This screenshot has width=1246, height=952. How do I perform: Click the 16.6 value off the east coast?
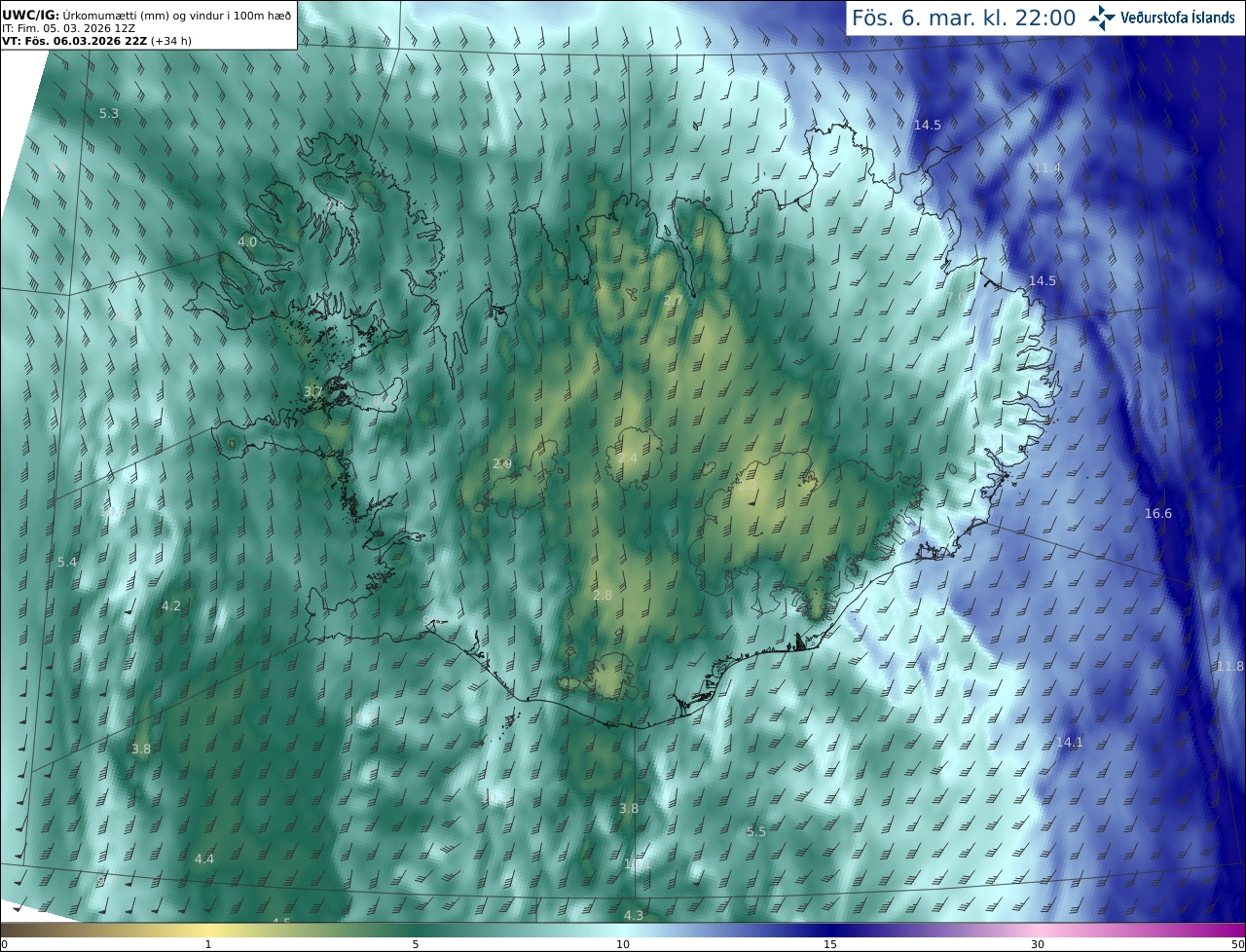pos(1158,514)
